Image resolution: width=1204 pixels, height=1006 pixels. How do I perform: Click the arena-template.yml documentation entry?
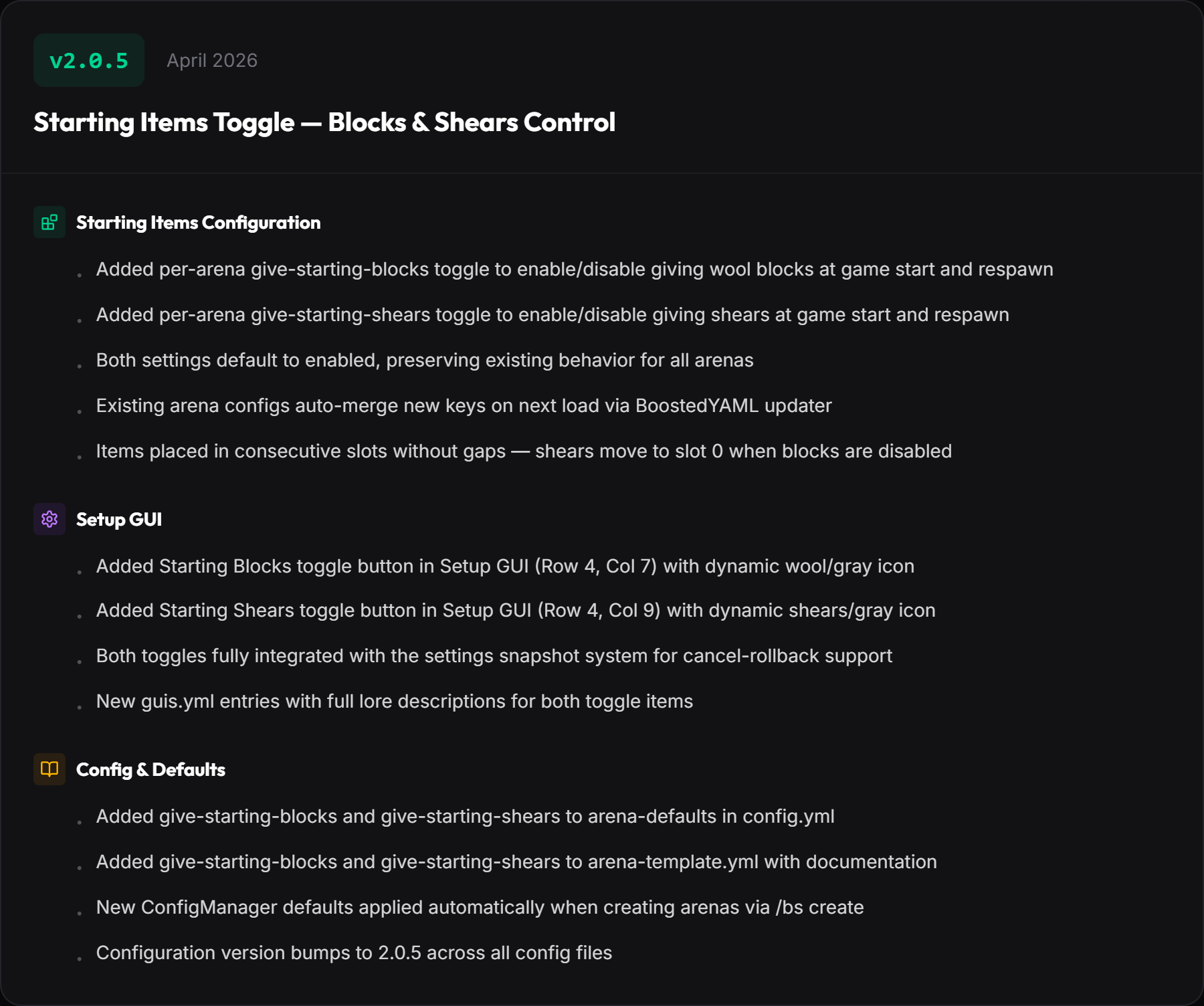(516, 862)
